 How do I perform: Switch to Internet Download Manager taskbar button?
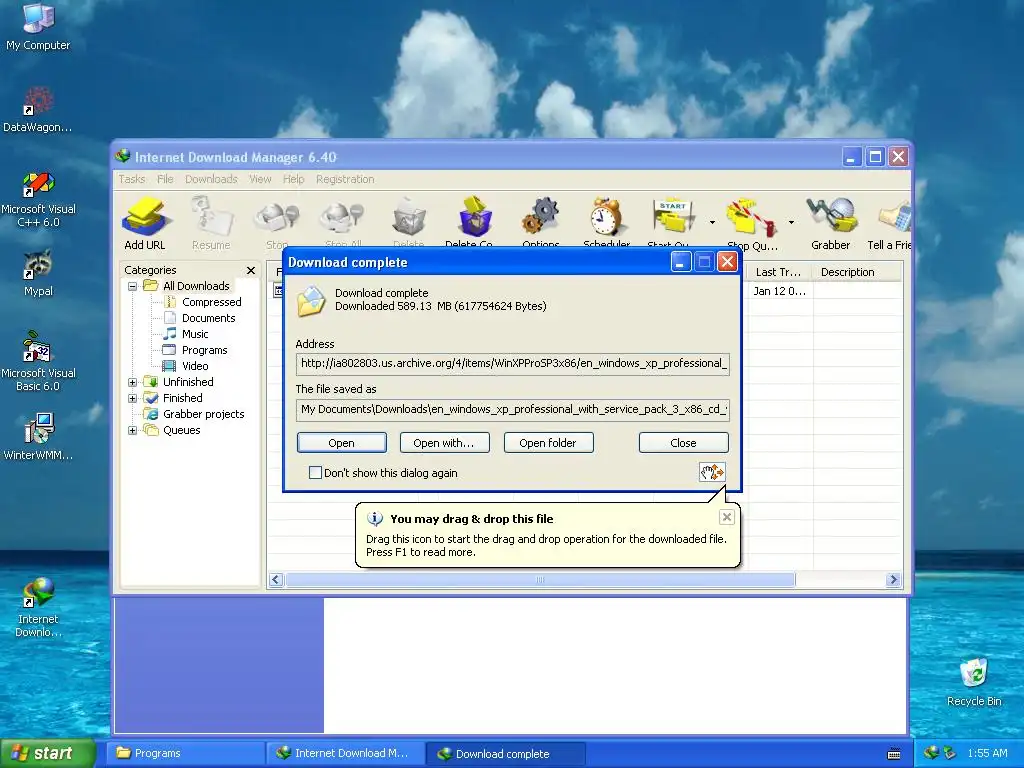[344, 754]
